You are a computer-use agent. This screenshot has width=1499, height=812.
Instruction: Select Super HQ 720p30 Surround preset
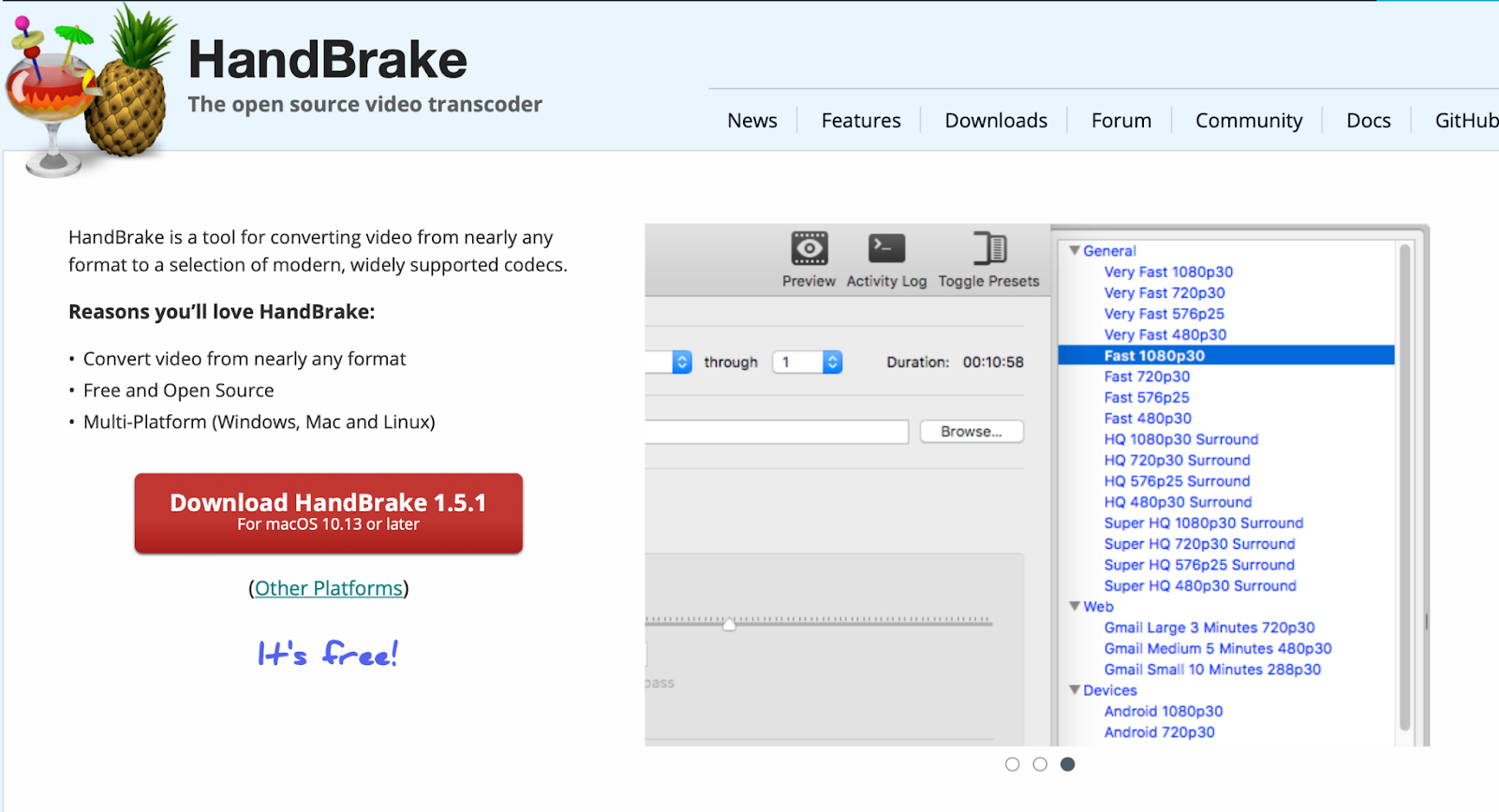(x=1199, y=544)
